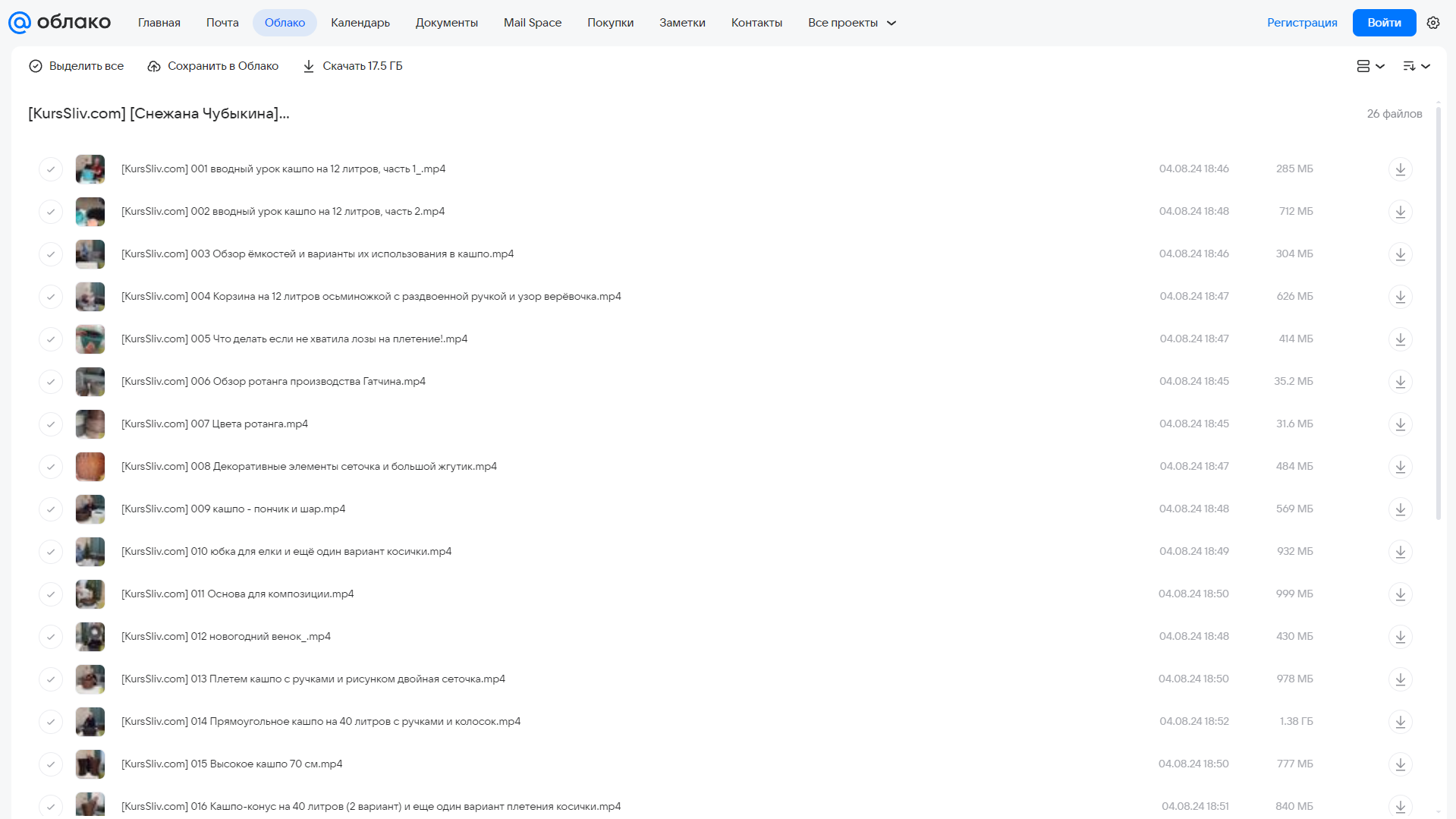1456x819 pixels.
Task: Click download icon for 007 Цвета ротанга
Action: click(1401, 424)
